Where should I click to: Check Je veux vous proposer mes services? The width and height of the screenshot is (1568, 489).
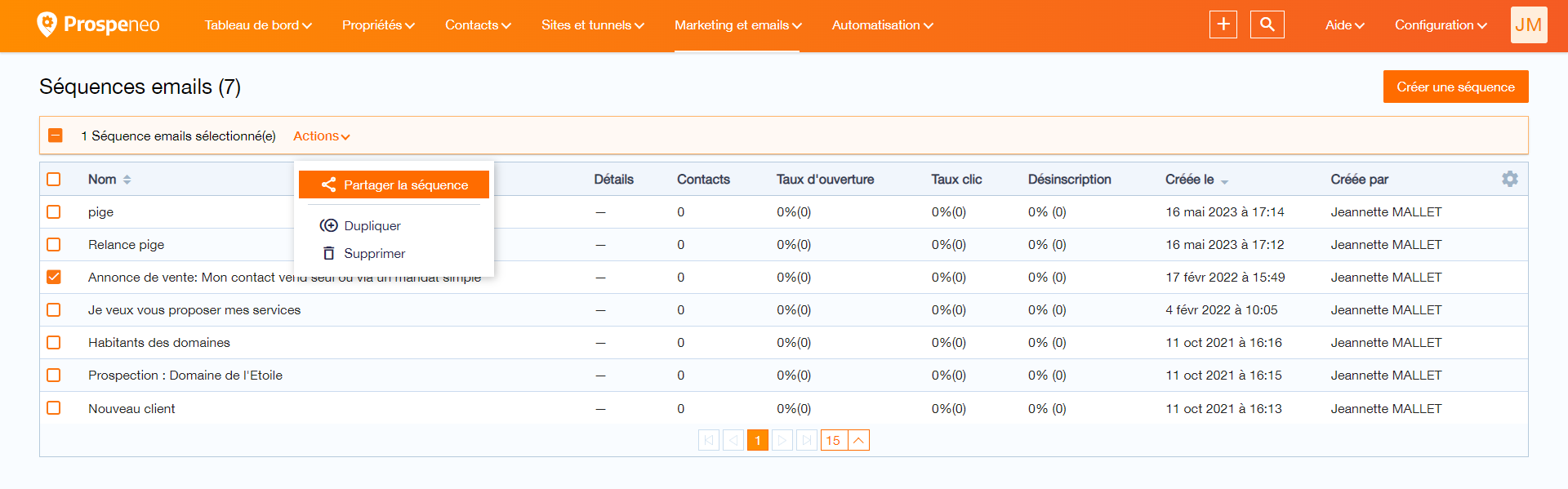(54, 309)
